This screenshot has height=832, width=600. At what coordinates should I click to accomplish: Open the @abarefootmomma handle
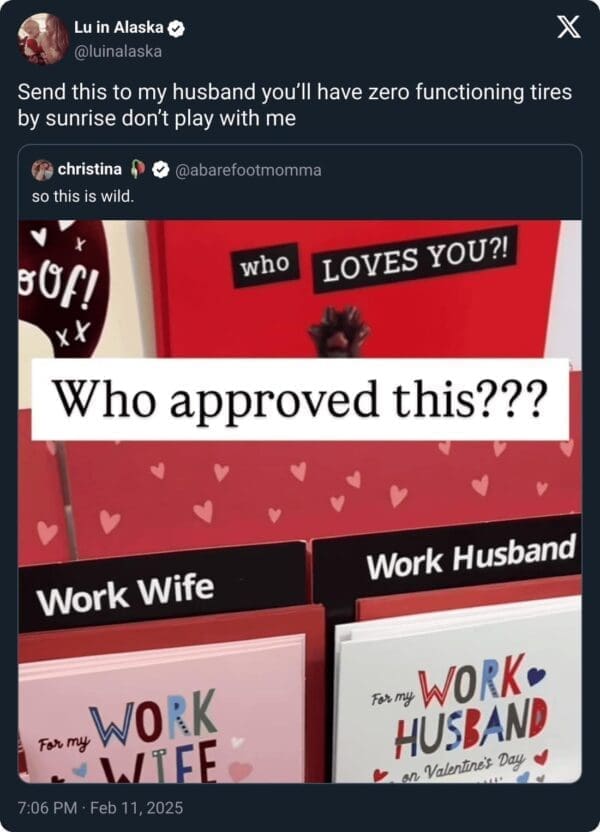click(247, 170)
